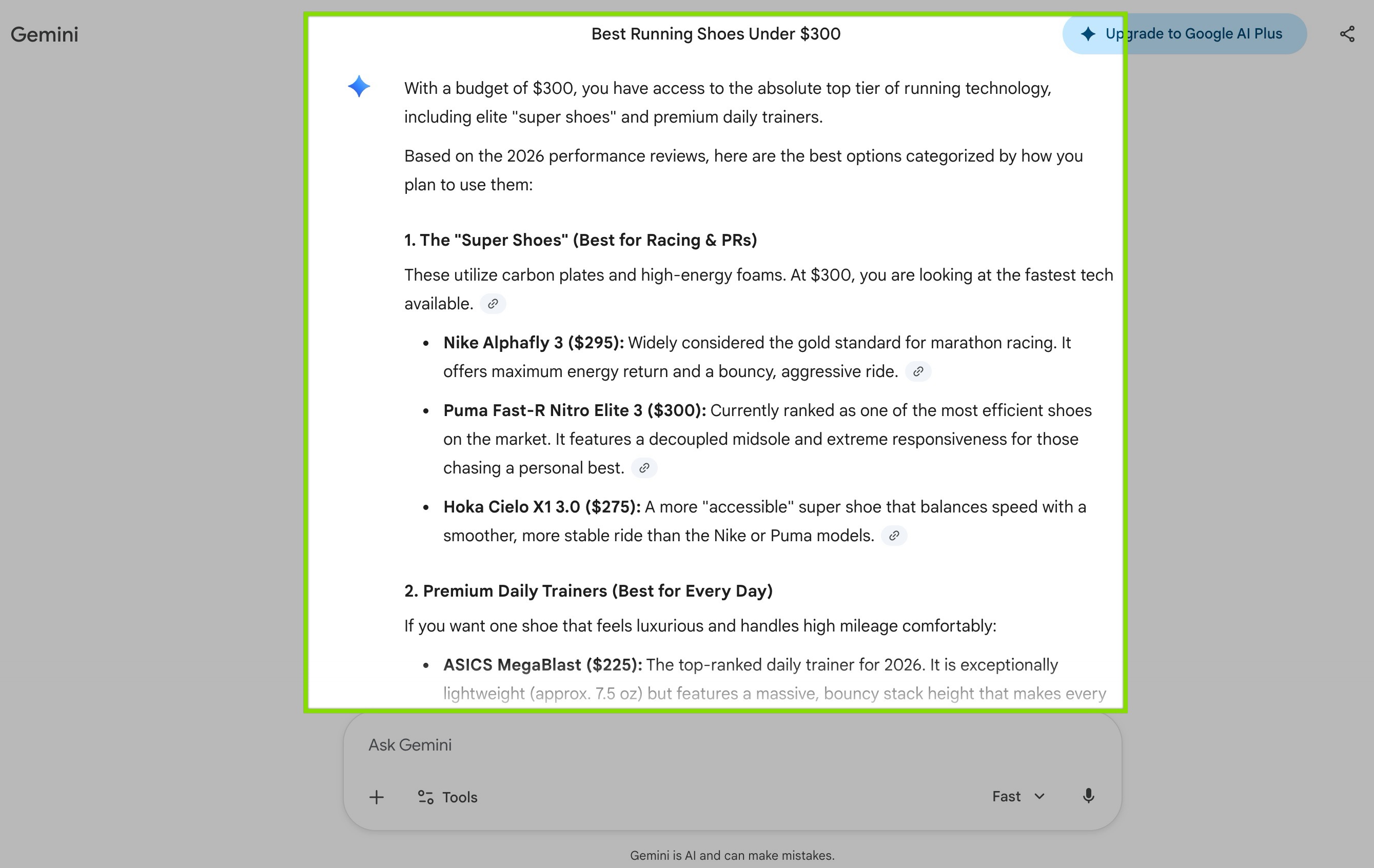1374x868 pixels.
Task: Click heading '1. The "Super Shoes"'
Action: pyautogui.click(x=581, y=240)
